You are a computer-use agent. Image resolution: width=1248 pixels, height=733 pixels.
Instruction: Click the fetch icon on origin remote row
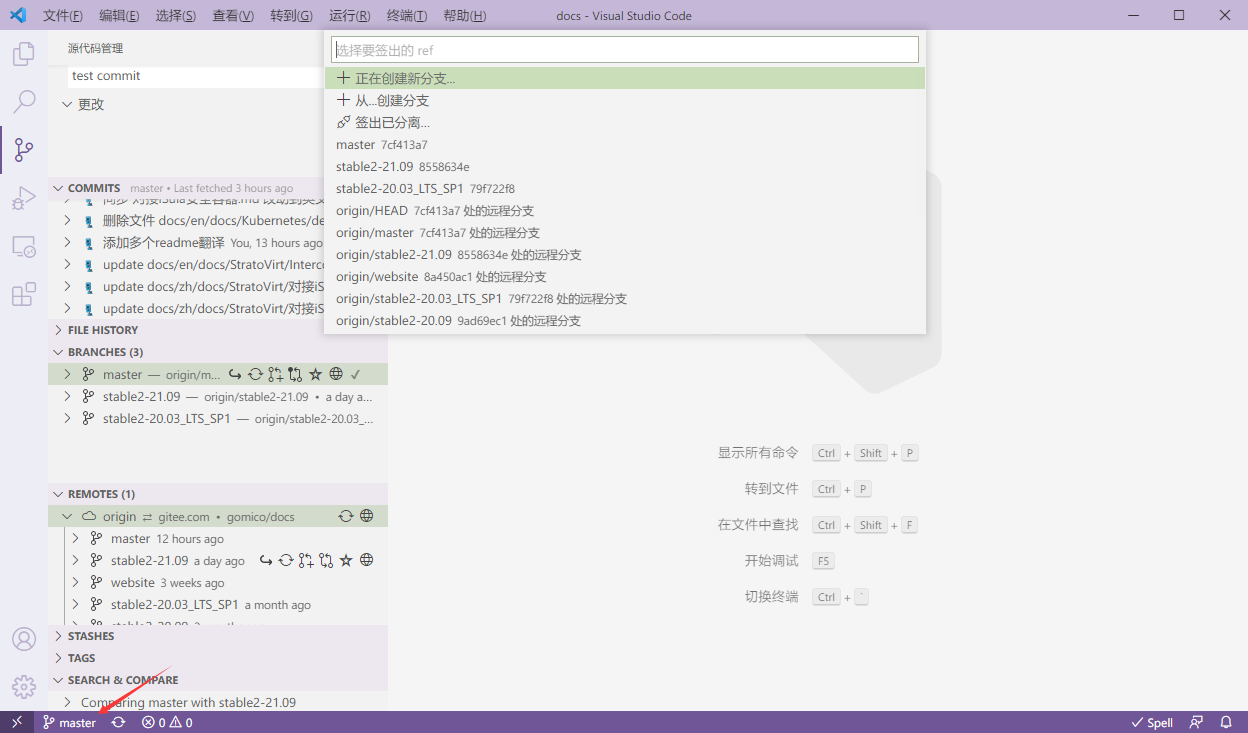click(346, 516)
